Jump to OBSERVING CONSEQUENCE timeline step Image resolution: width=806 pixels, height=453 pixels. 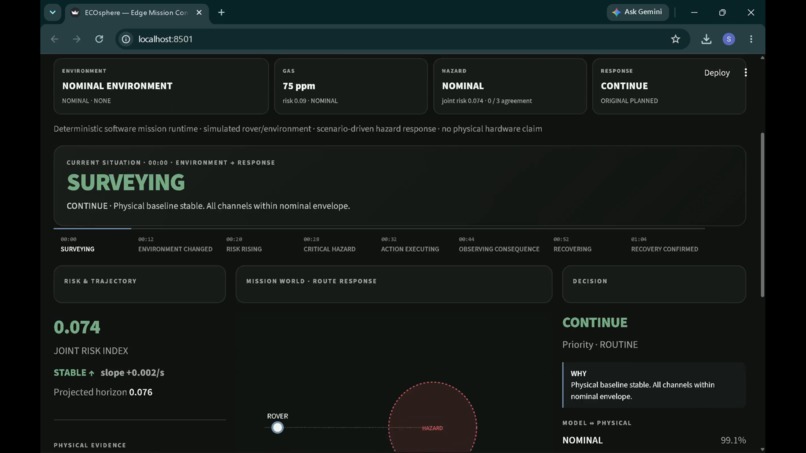pyautogui.click(x=499, y=245)
